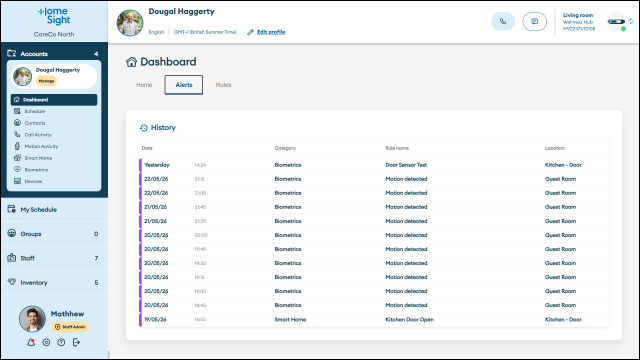
Task: Open the Staff section
Action: point(54,258)
